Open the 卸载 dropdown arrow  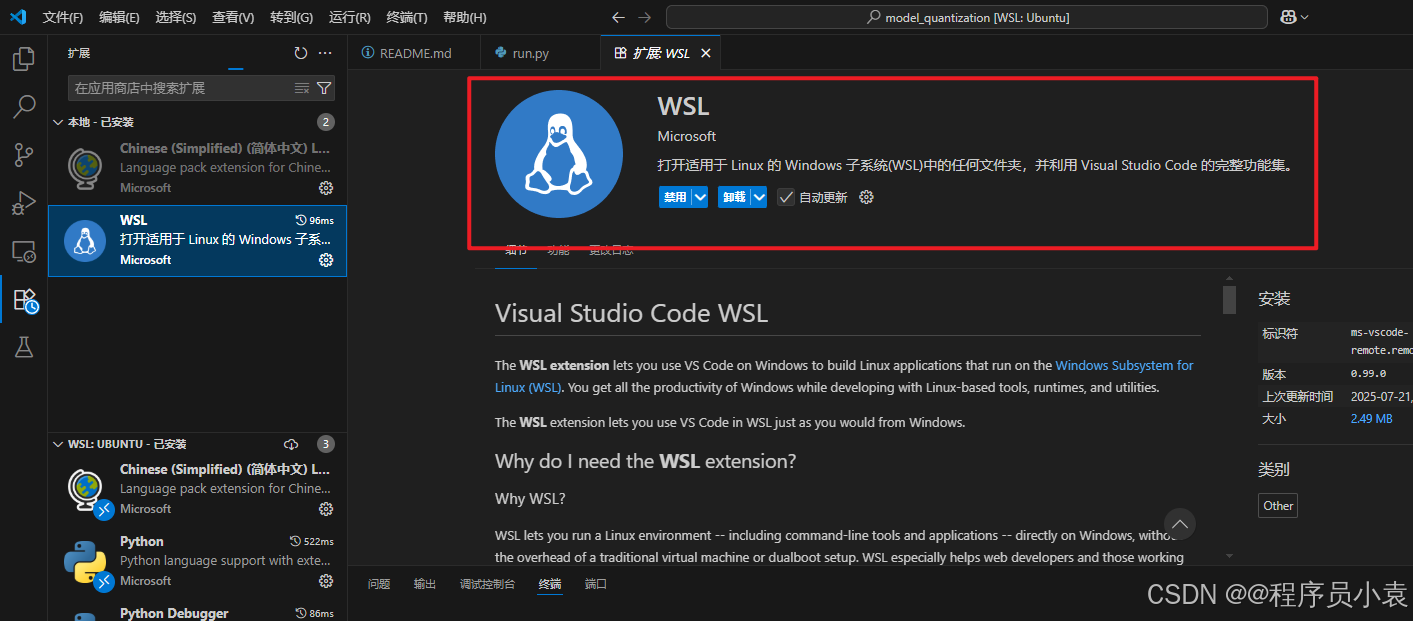pyautogui.click(x=759, y=197)
